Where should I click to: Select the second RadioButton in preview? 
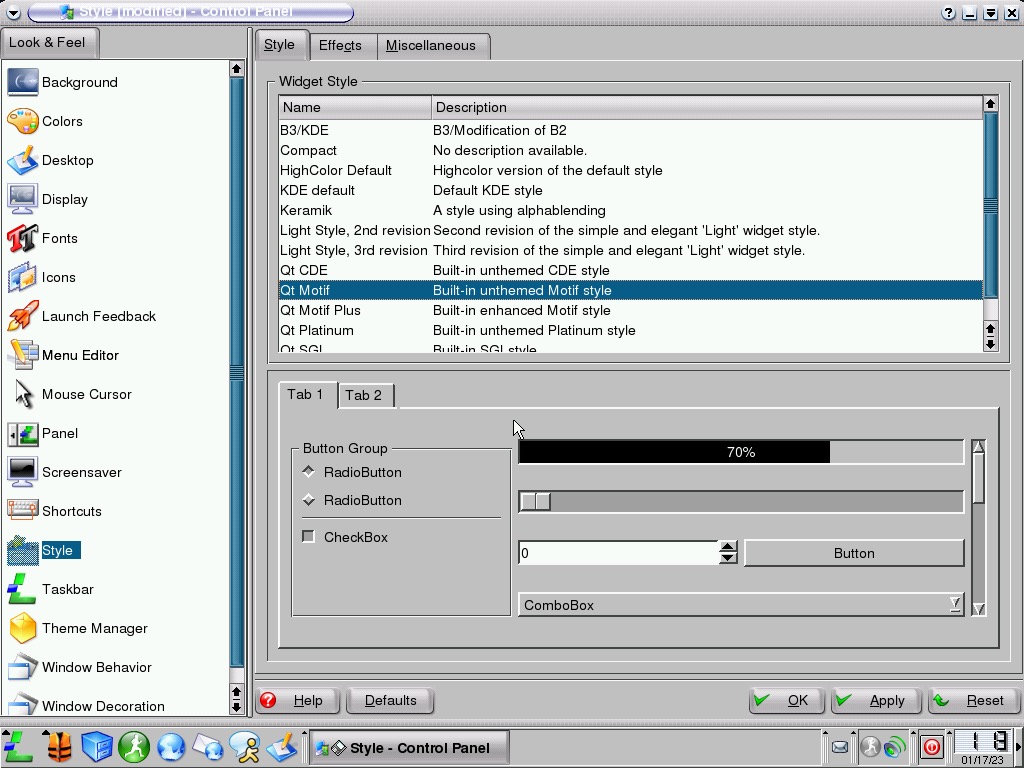309,500
